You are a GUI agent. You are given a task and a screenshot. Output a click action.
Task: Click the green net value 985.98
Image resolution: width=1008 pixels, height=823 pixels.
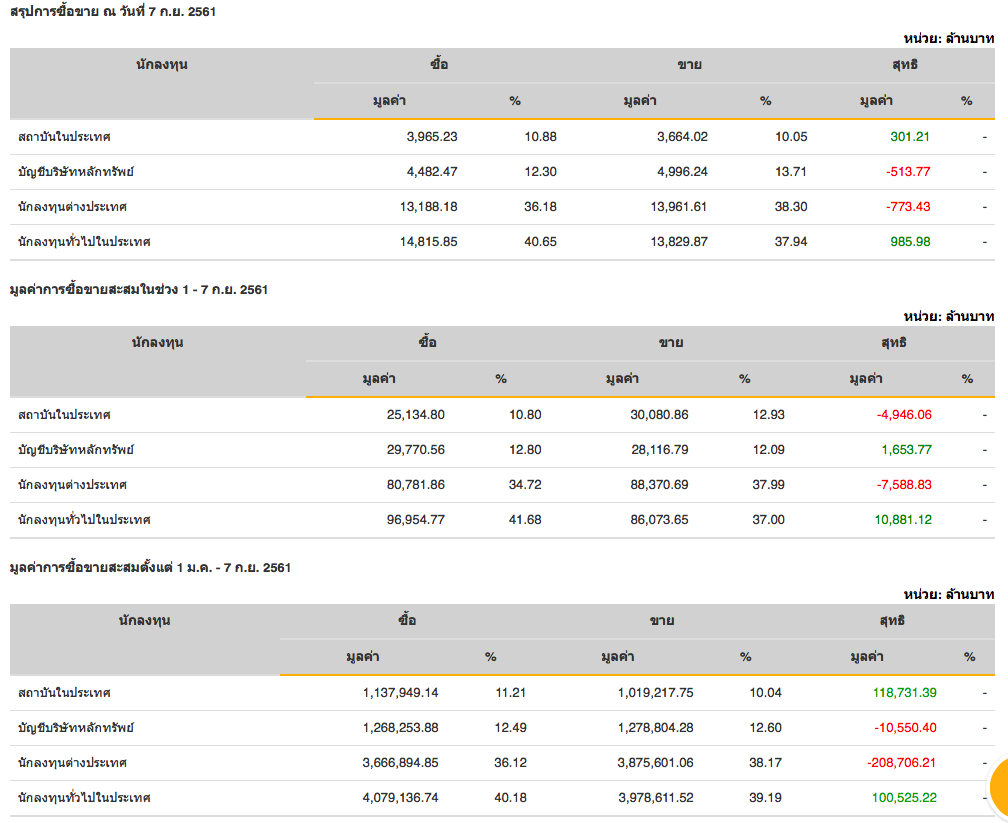(910, 242)
